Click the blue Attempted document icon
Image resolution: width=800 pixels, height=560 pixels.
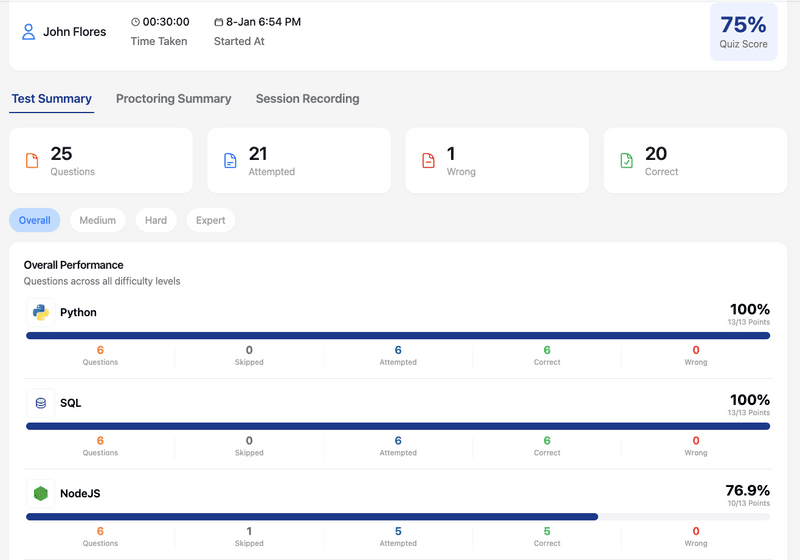230,161
